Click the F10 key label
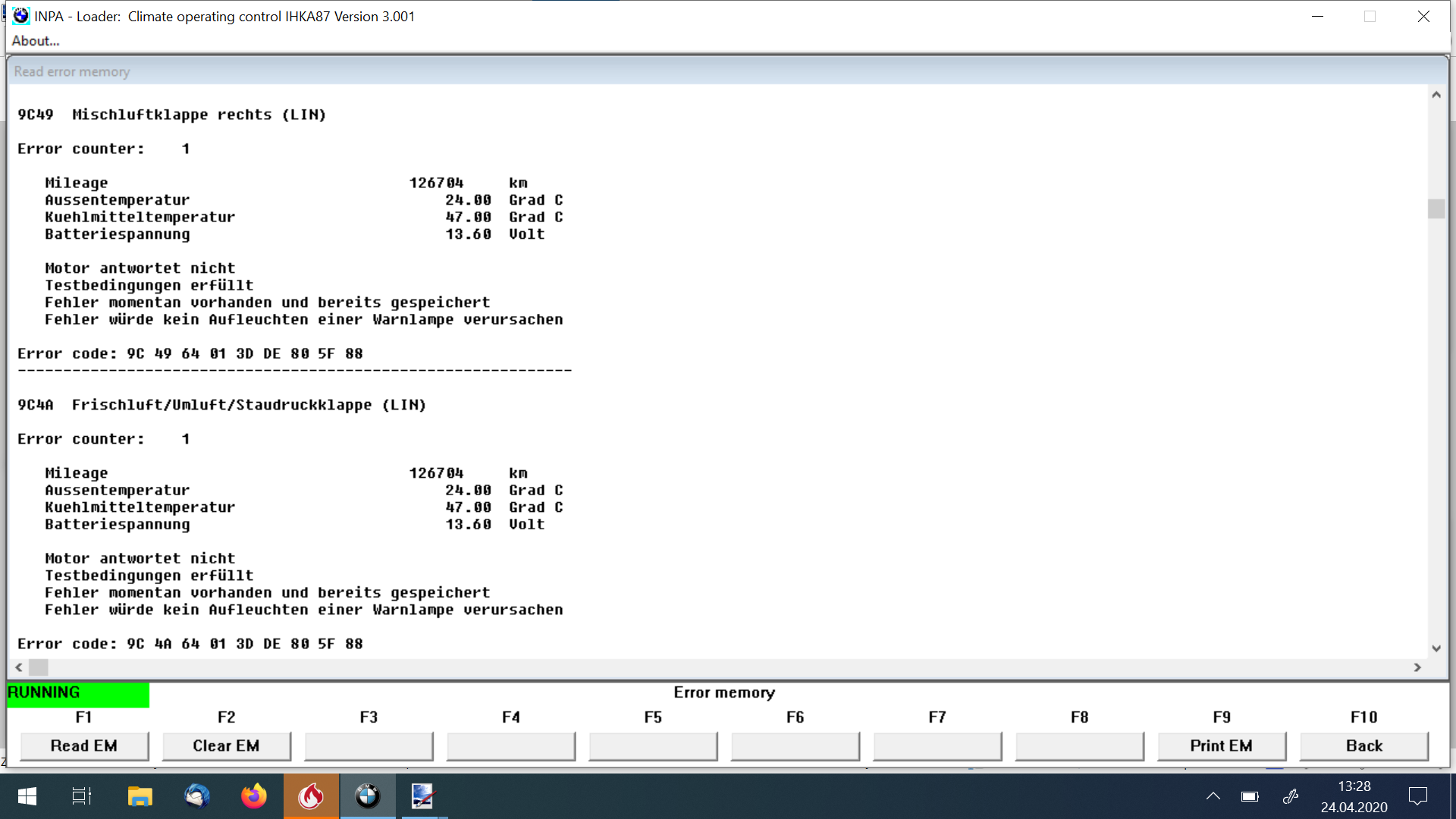This screenshot has height=819, width=1456. [x=1363, y=717]
